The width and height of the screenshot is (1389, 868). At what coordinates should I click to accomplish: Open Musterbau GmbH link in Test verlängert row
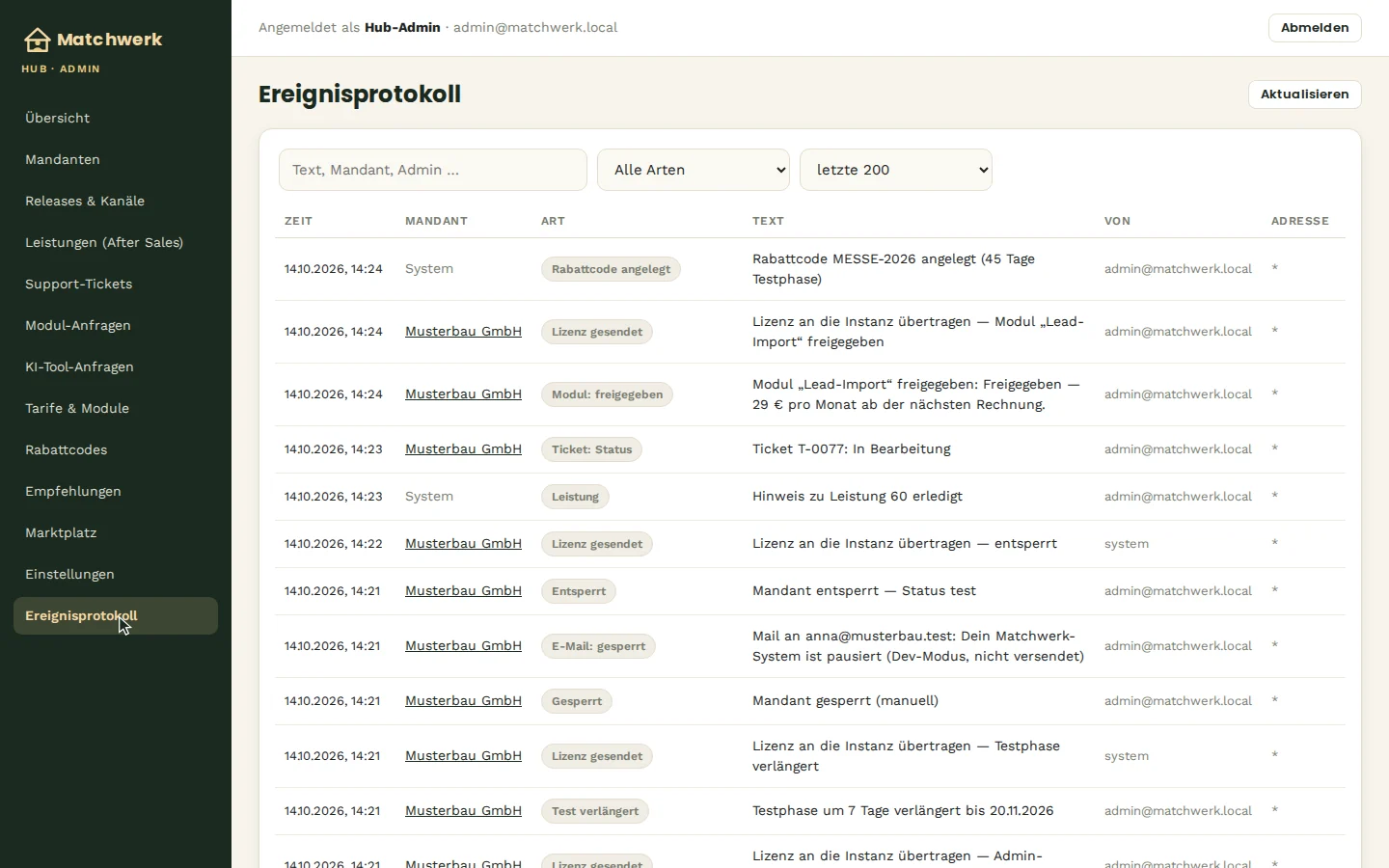pos(463,810)
